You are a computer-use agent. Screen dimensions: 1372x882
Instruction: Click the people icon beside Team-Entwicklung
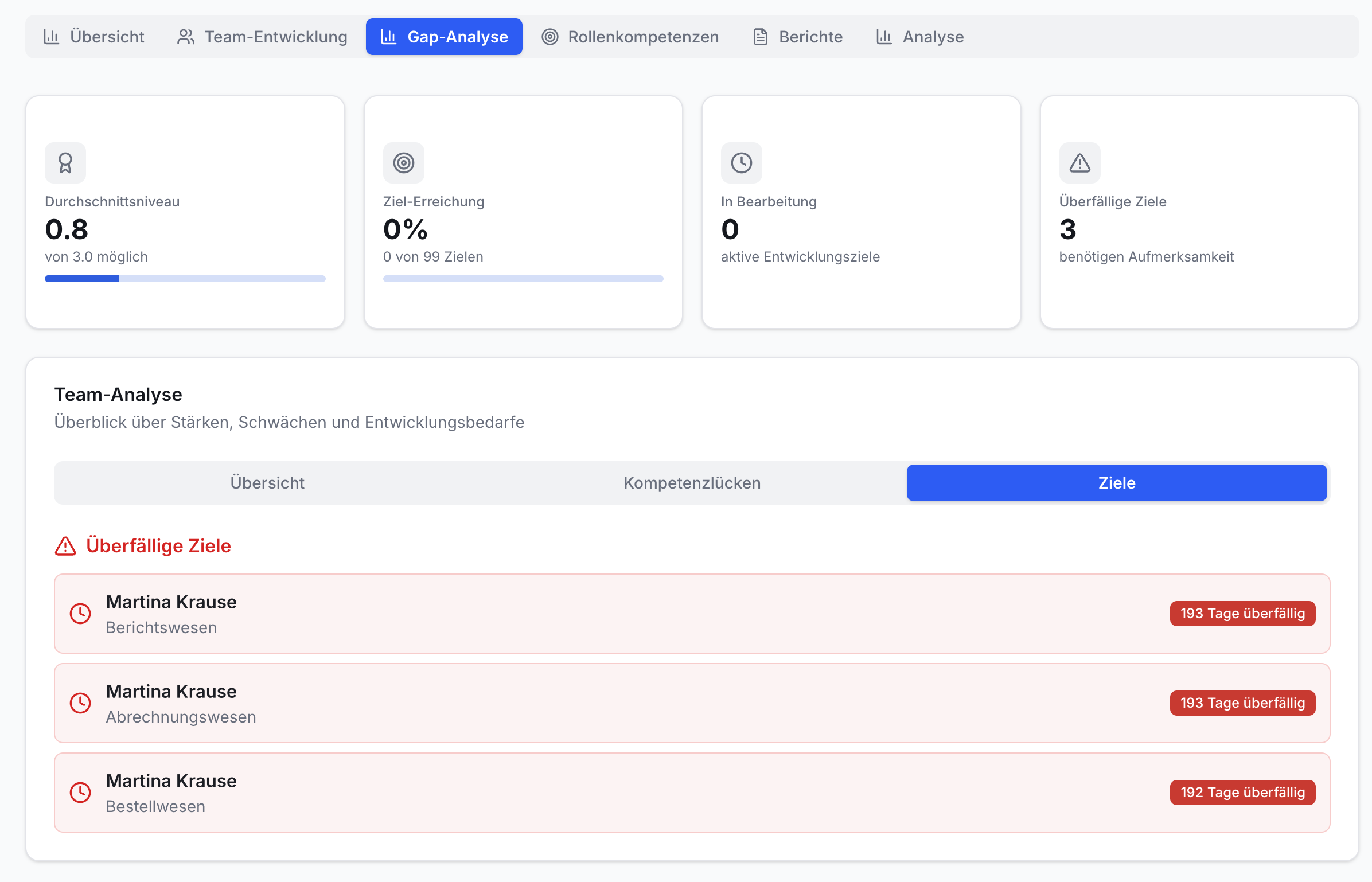pyautogui.click(x=185, y=37)
